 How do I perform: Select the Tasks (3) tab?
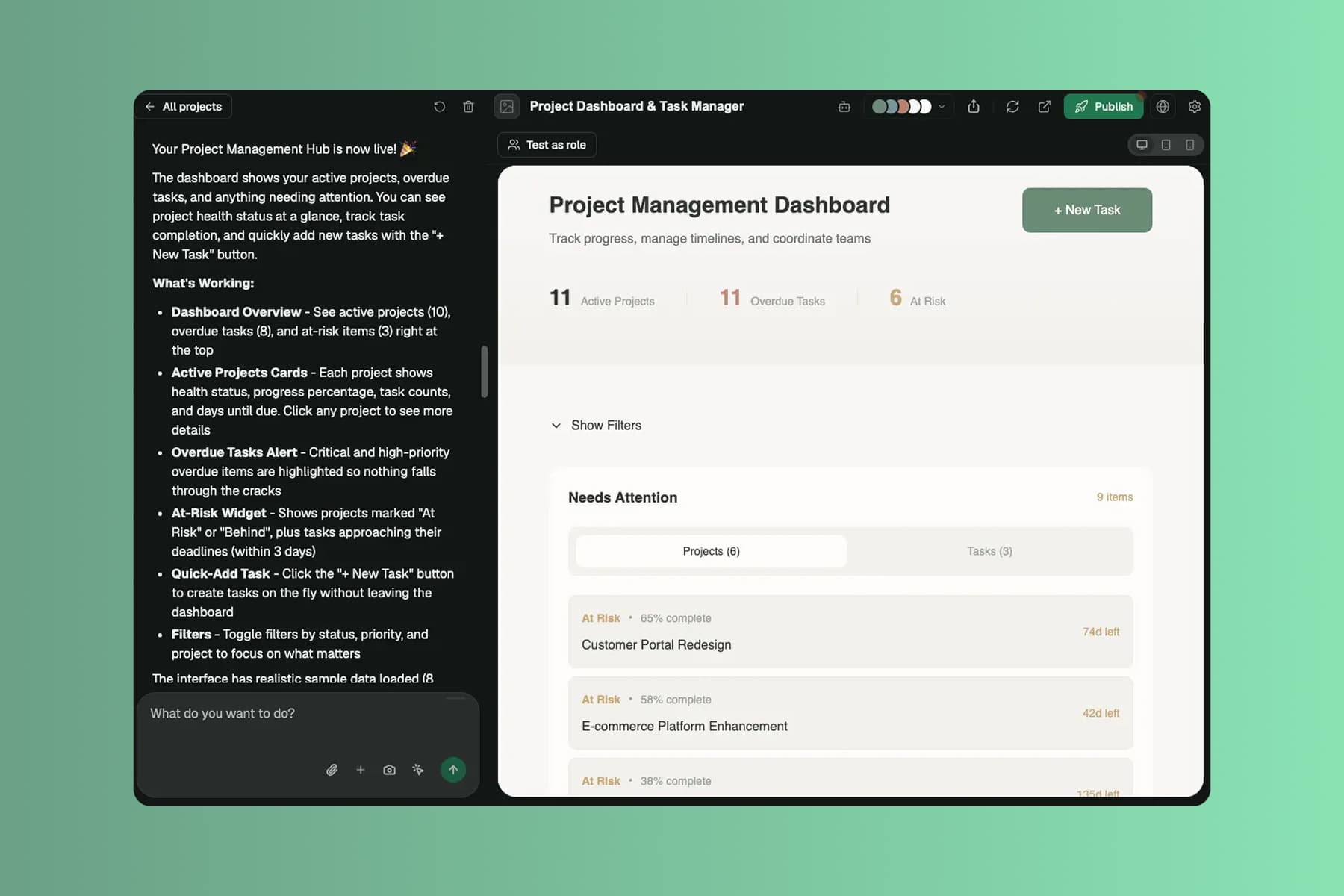[989, 552]
